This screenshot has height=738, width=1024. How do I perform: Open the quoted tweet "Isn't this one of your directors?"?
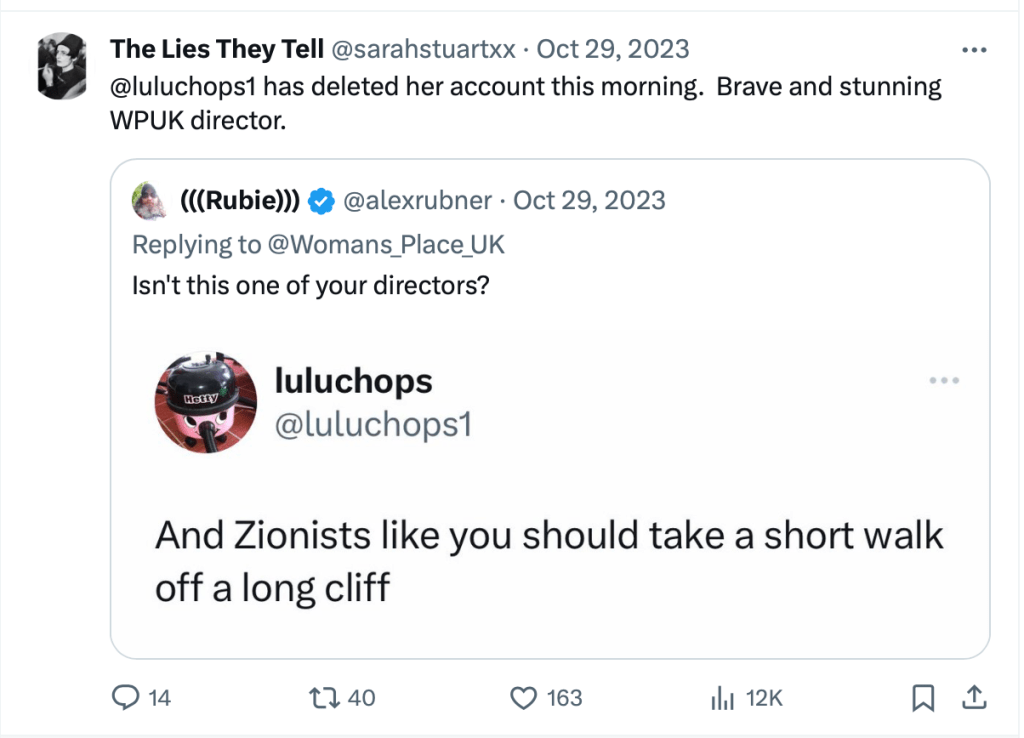pos(310,285)
